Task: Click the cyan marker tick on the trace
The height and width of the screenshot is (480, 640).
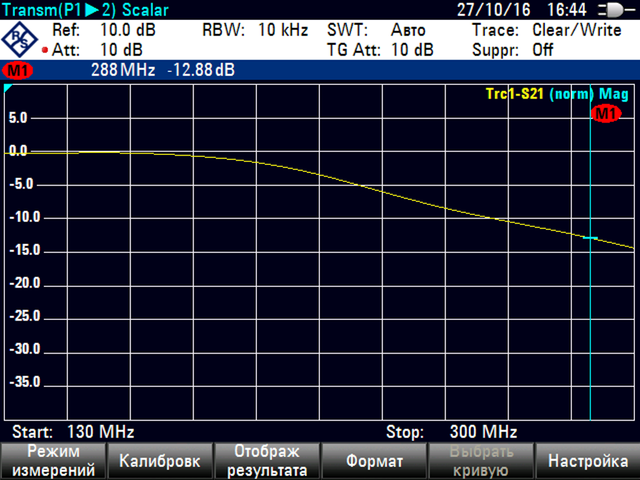Action: [590, 238]
